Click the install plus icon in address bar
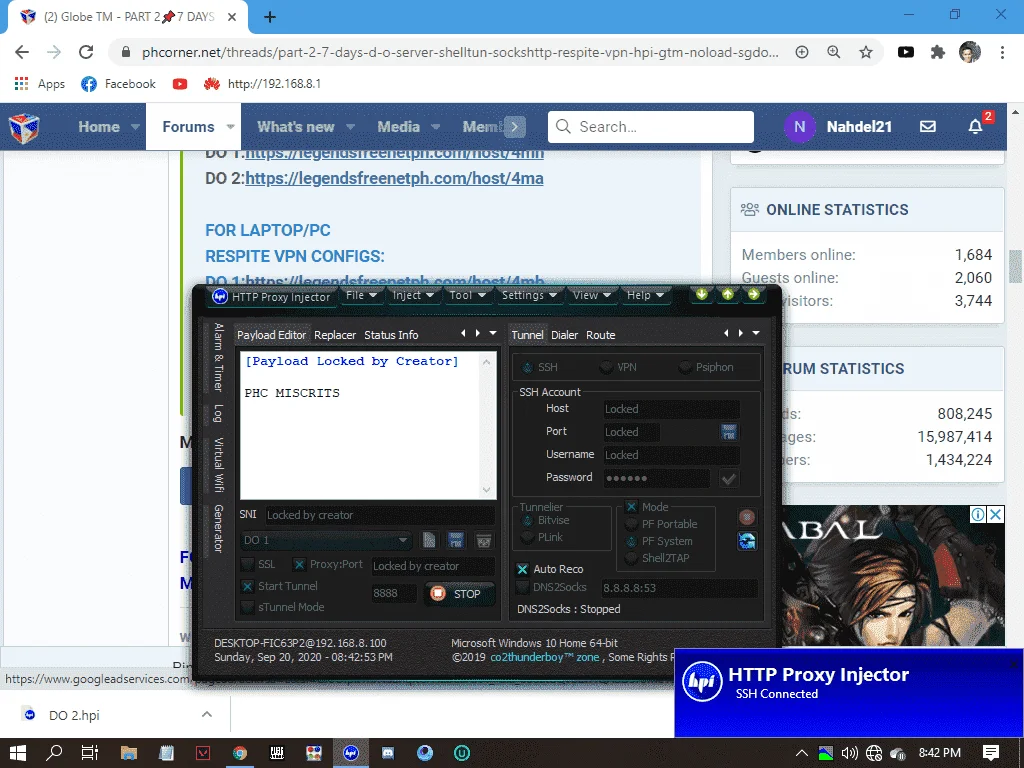 coord(802,52)
